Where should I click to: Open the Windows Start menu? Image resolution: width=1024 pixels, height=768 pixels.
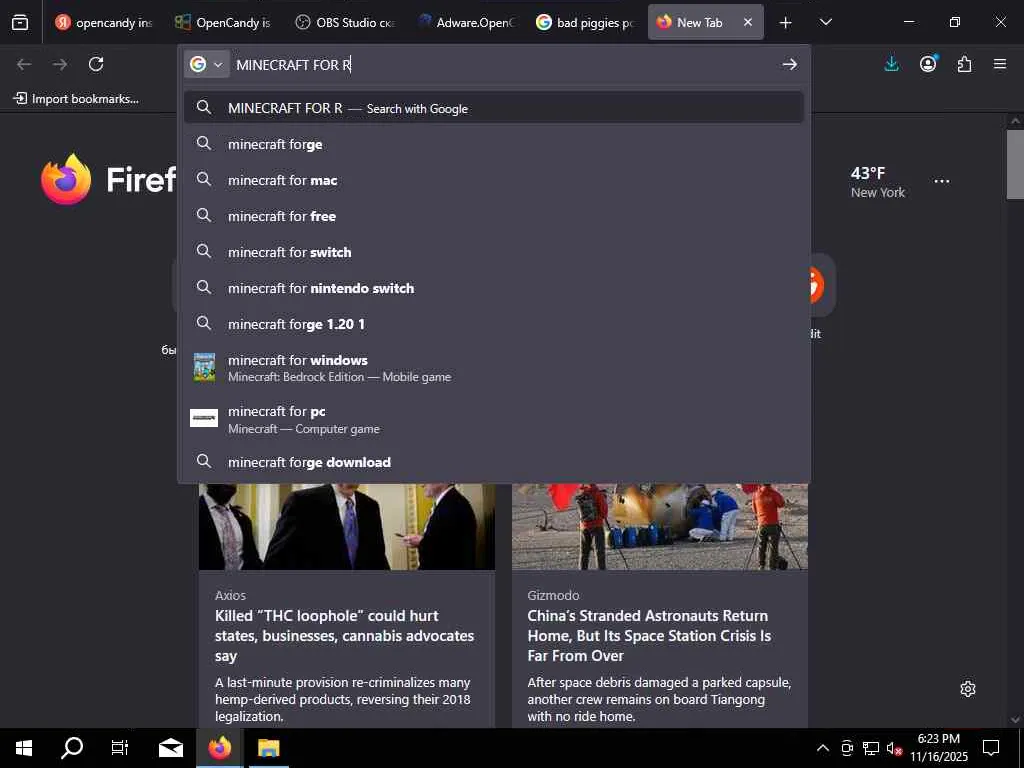pyautogui.click(x=24, y=748)
